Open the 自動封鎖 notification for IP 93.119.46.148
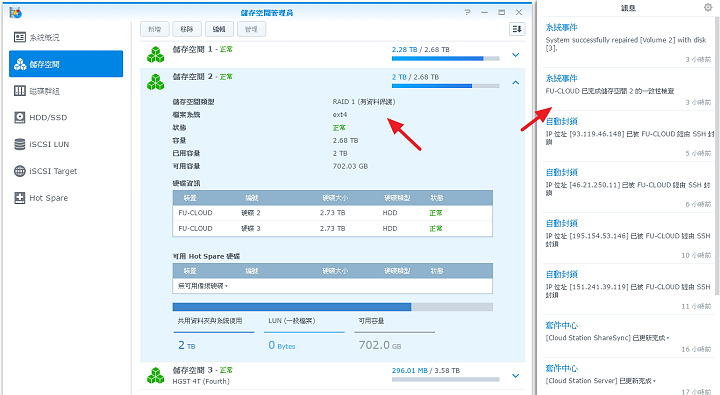 coord(627,136)
